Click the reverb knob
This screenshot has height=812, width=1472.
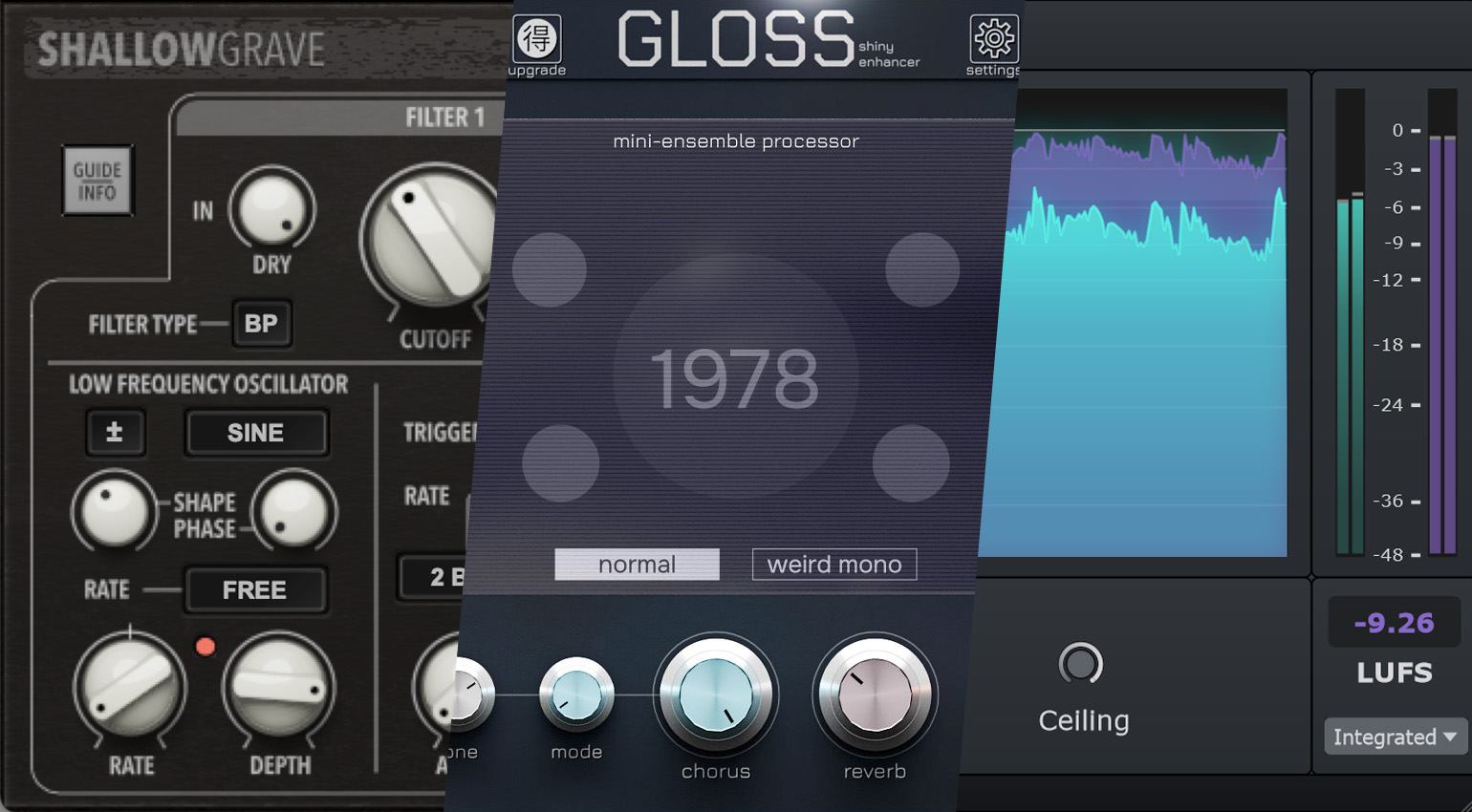click(x=874, y=695)
